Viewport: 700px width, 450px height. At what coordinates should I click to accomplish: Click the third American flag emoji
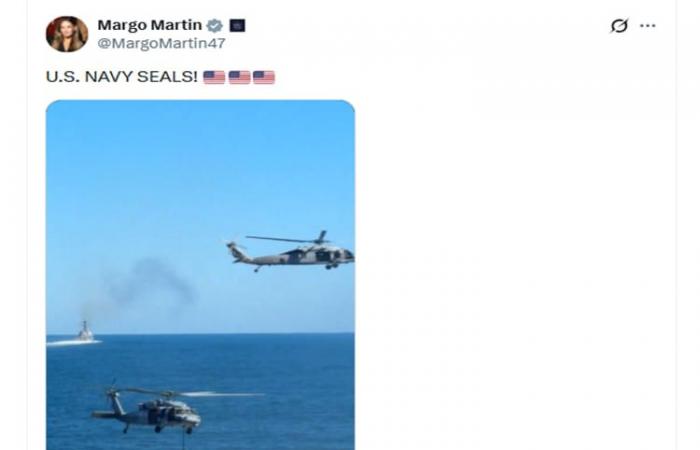tap(264, 77)
